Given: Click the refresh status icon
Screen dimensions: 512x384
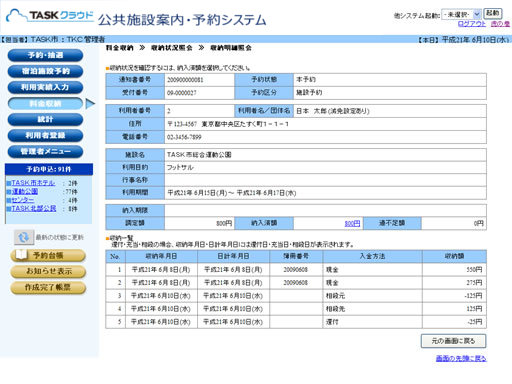Looking at the screenshot, I should 24,237.
